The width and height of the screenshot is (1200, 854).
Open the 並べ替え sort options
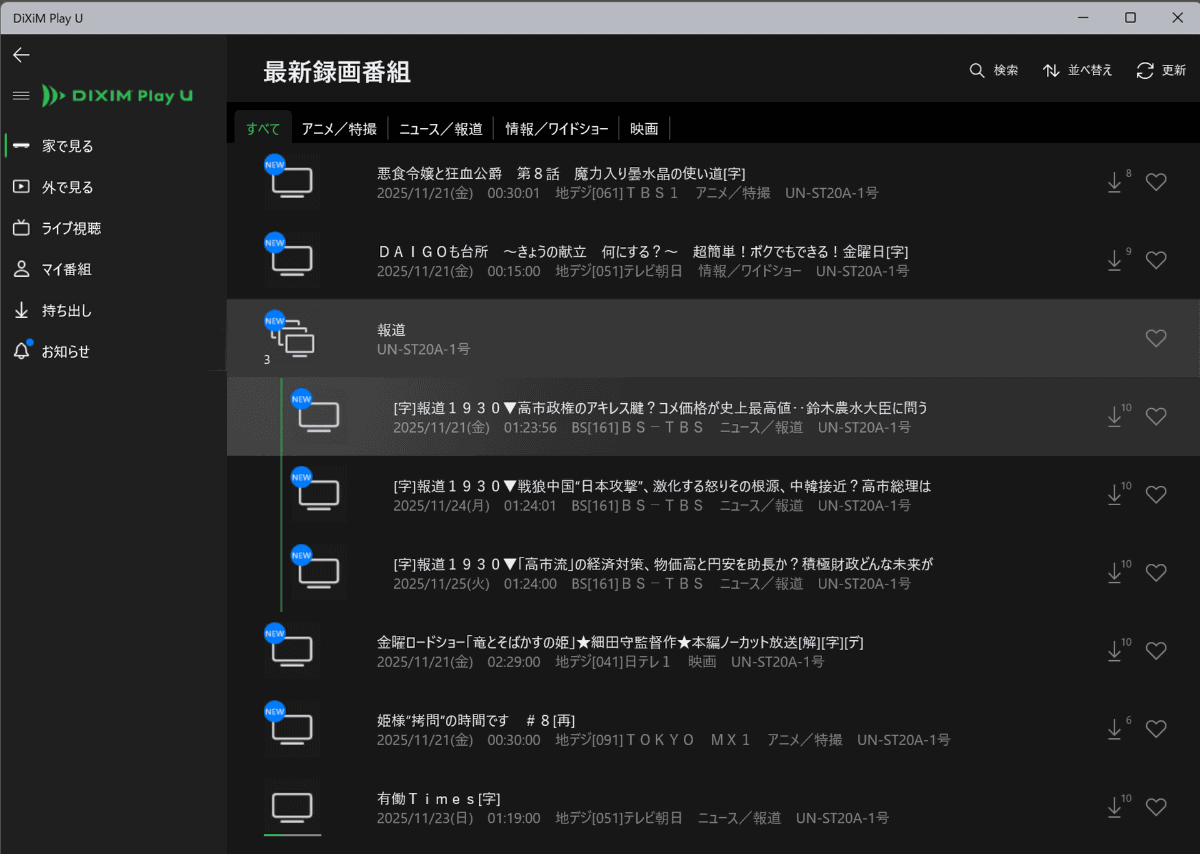pyautogui.click(x=1077, y=71)
